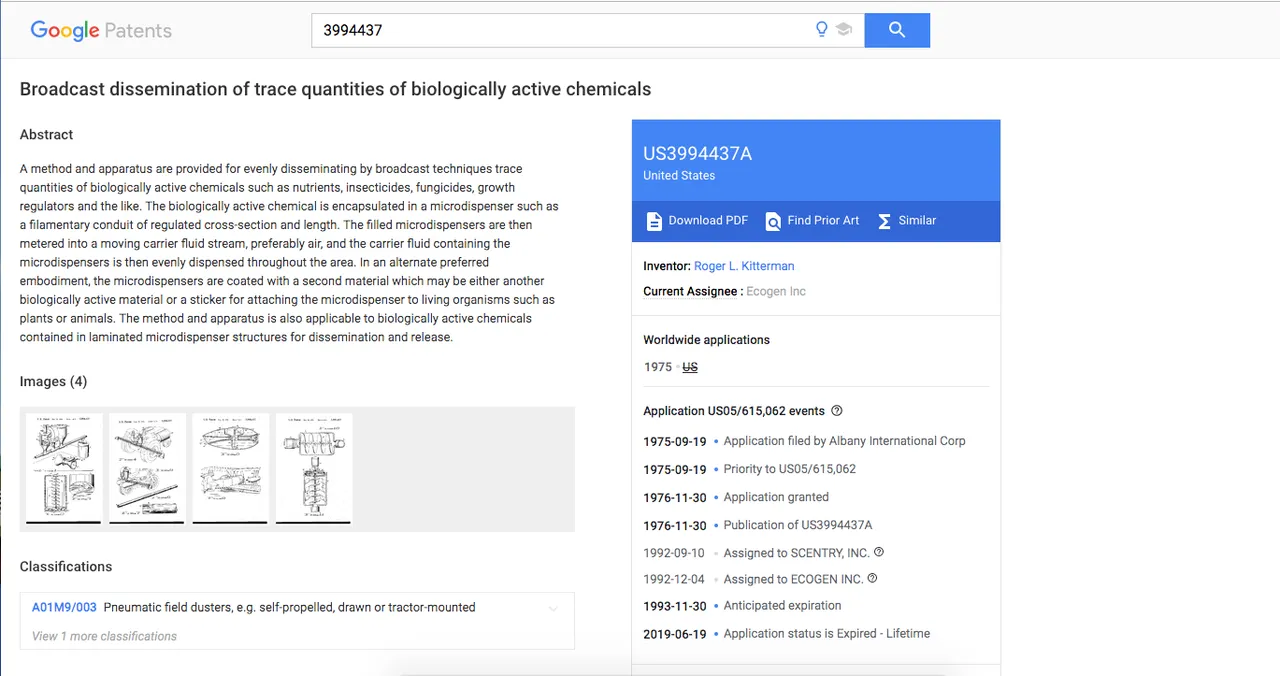1280x676 pixels.
Task: Download PDF of the patent
Action: pyautogui.click(x=697, y=221)
